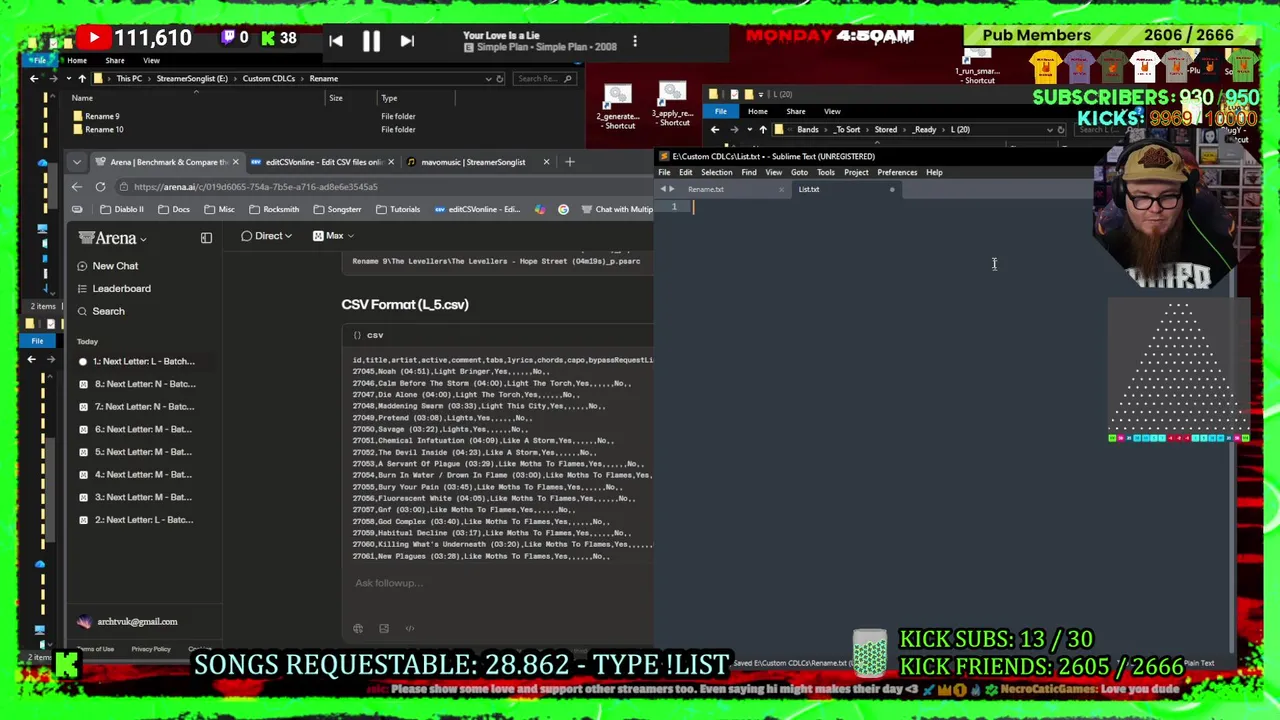The image size is (1280, 720).
Task: Reload the Arena page
Action: click(100, 187)
